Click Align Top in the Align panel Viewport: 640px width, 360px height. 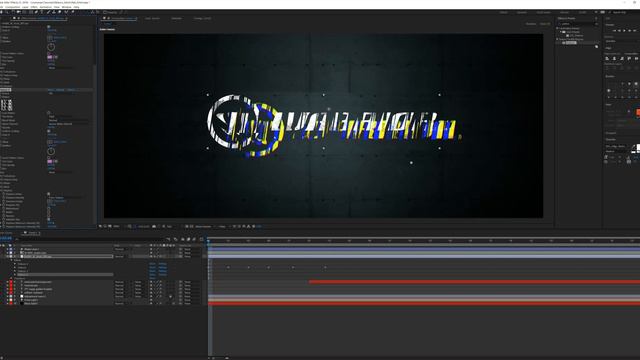coord(629,58)
